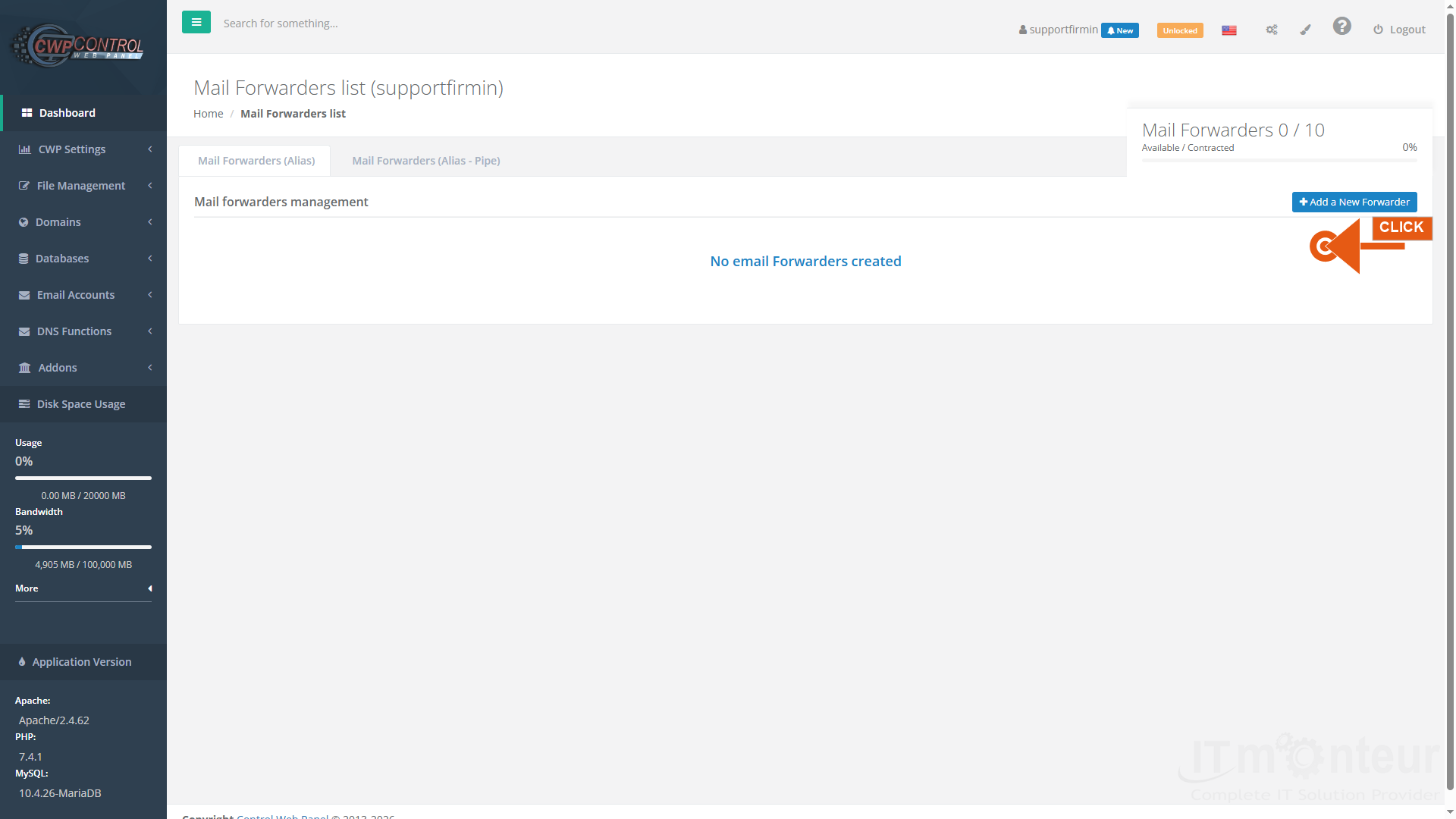Expand the More usage section arrow
Image resolution: width=1456 pixels, height=819 pixels.
click(x=150, y=588)
